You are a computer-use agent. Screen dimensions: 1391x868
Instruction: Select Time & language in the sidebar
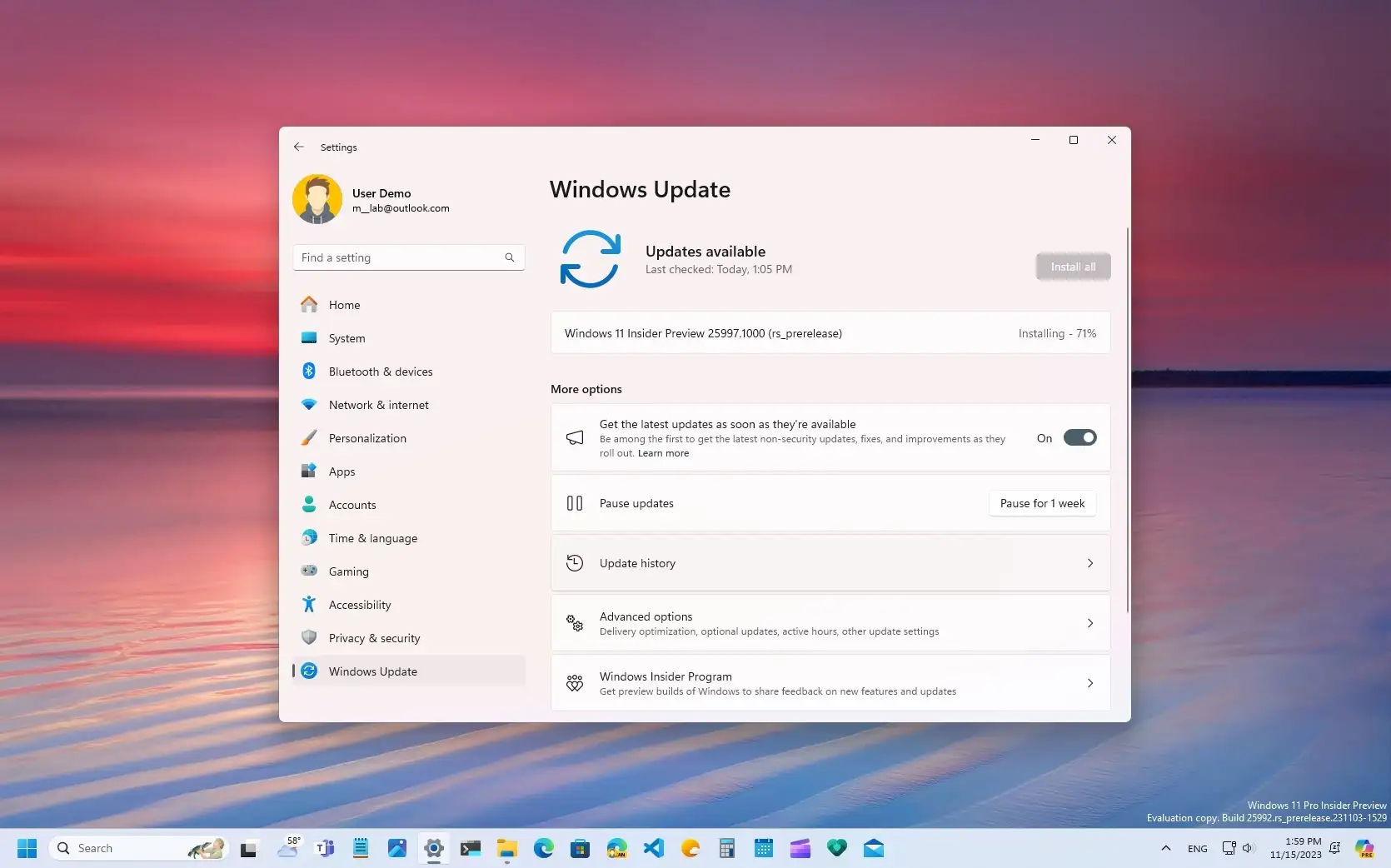(408, 538)
